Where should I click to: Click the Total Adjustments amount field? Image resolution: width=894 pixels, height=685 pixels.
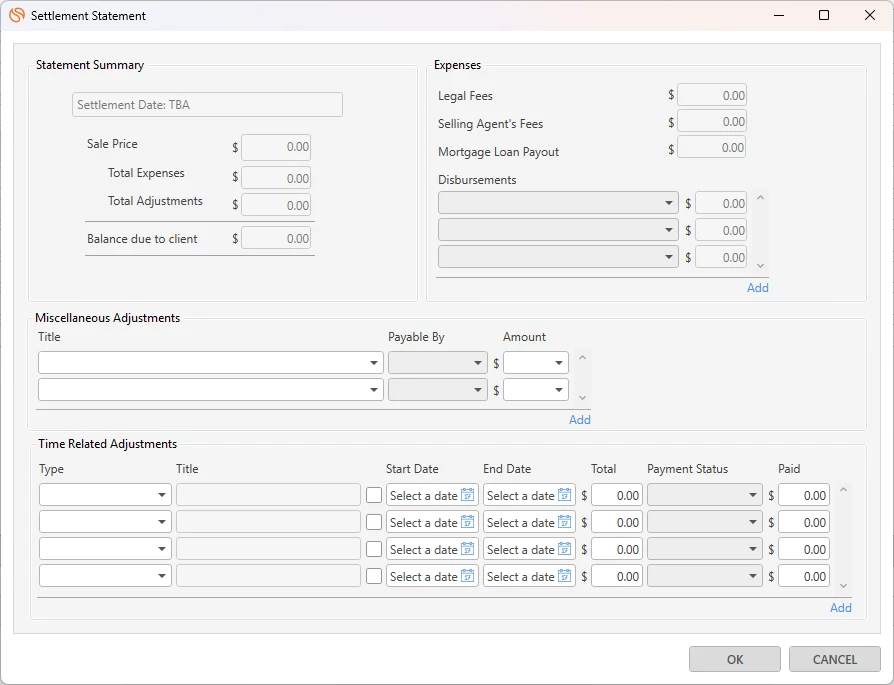click(x=276, y=205)
